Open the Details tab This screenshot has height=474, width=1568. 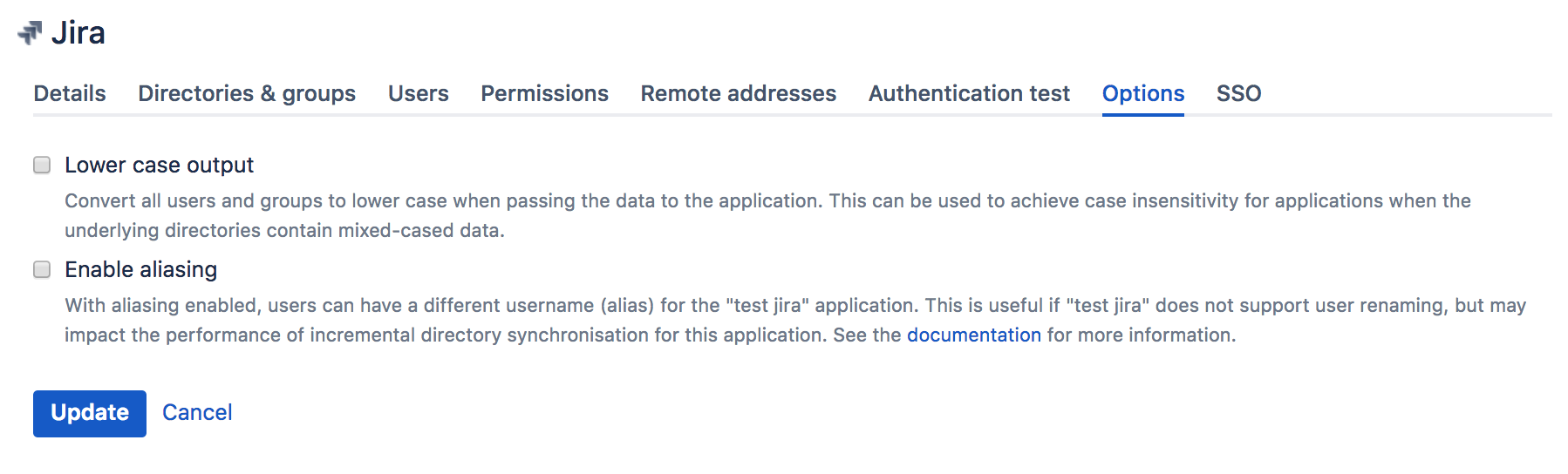[x=70, y=93]
